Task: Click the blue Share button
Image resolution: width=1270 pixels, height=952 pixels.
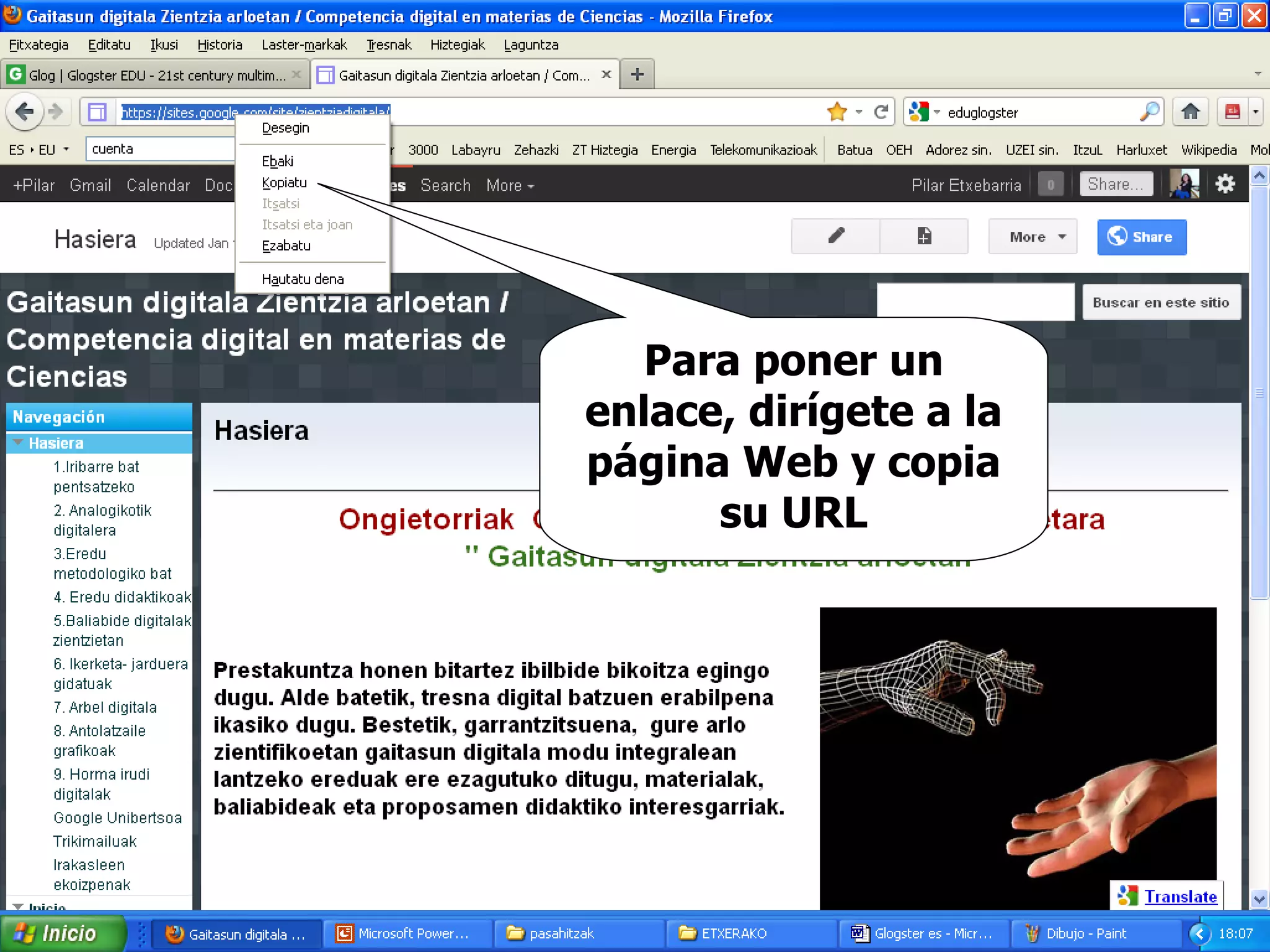Action: pos(1142,237)
